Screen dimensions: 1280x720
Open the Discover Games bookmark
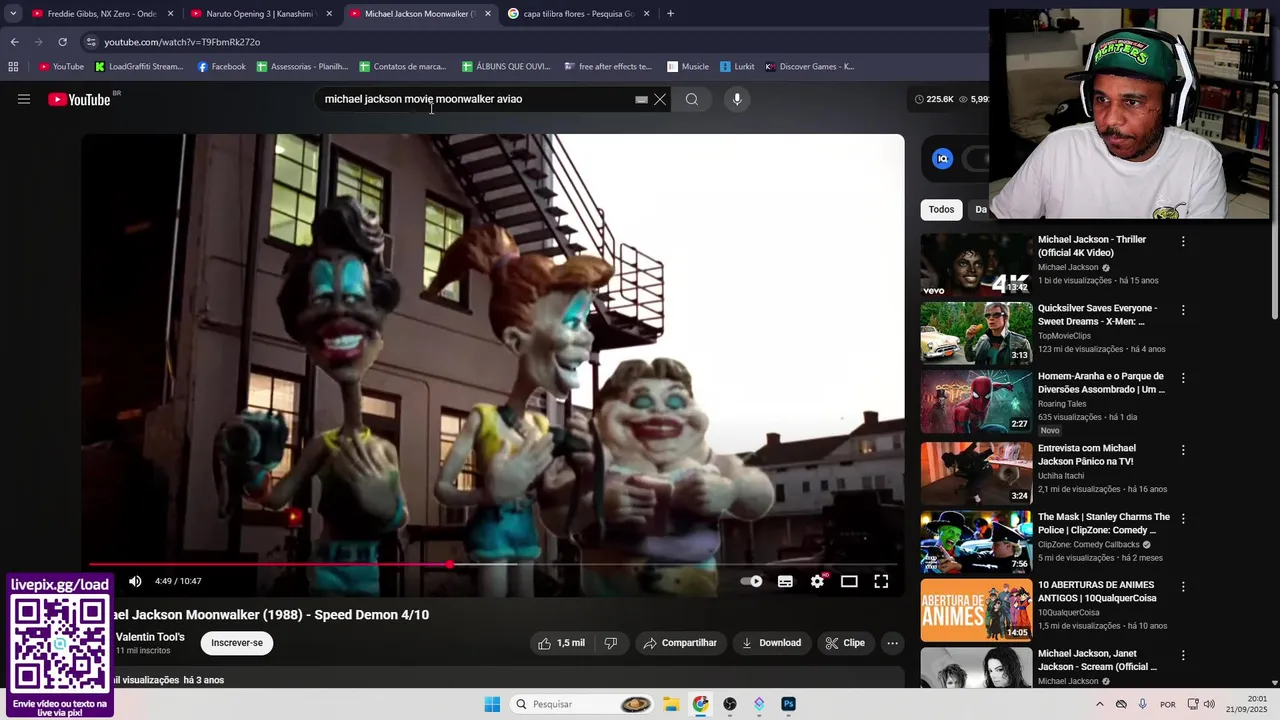[x=809, y=67]
